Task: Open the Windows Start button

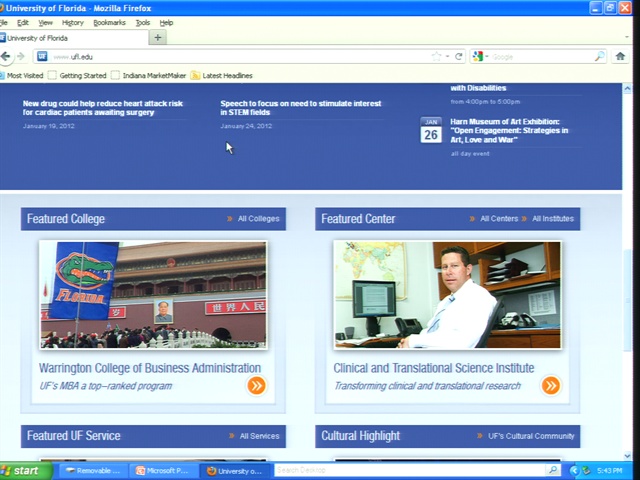Action: [x=26, y=471]
